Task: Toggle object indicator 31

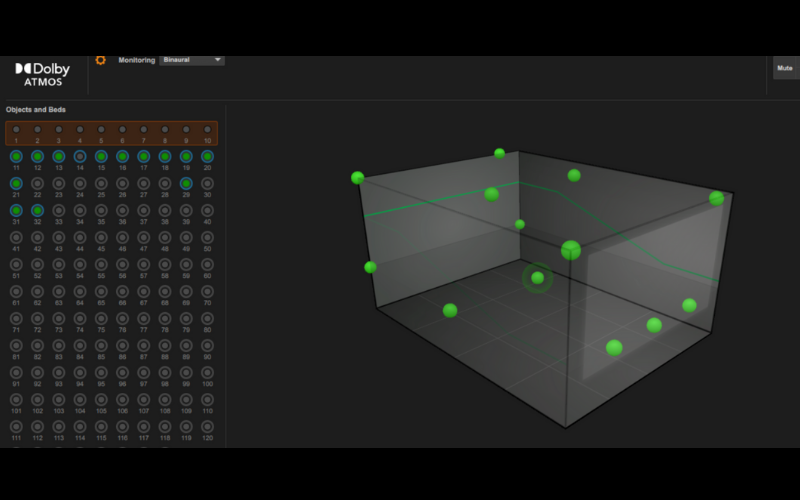Action: [x=16, y=211]
